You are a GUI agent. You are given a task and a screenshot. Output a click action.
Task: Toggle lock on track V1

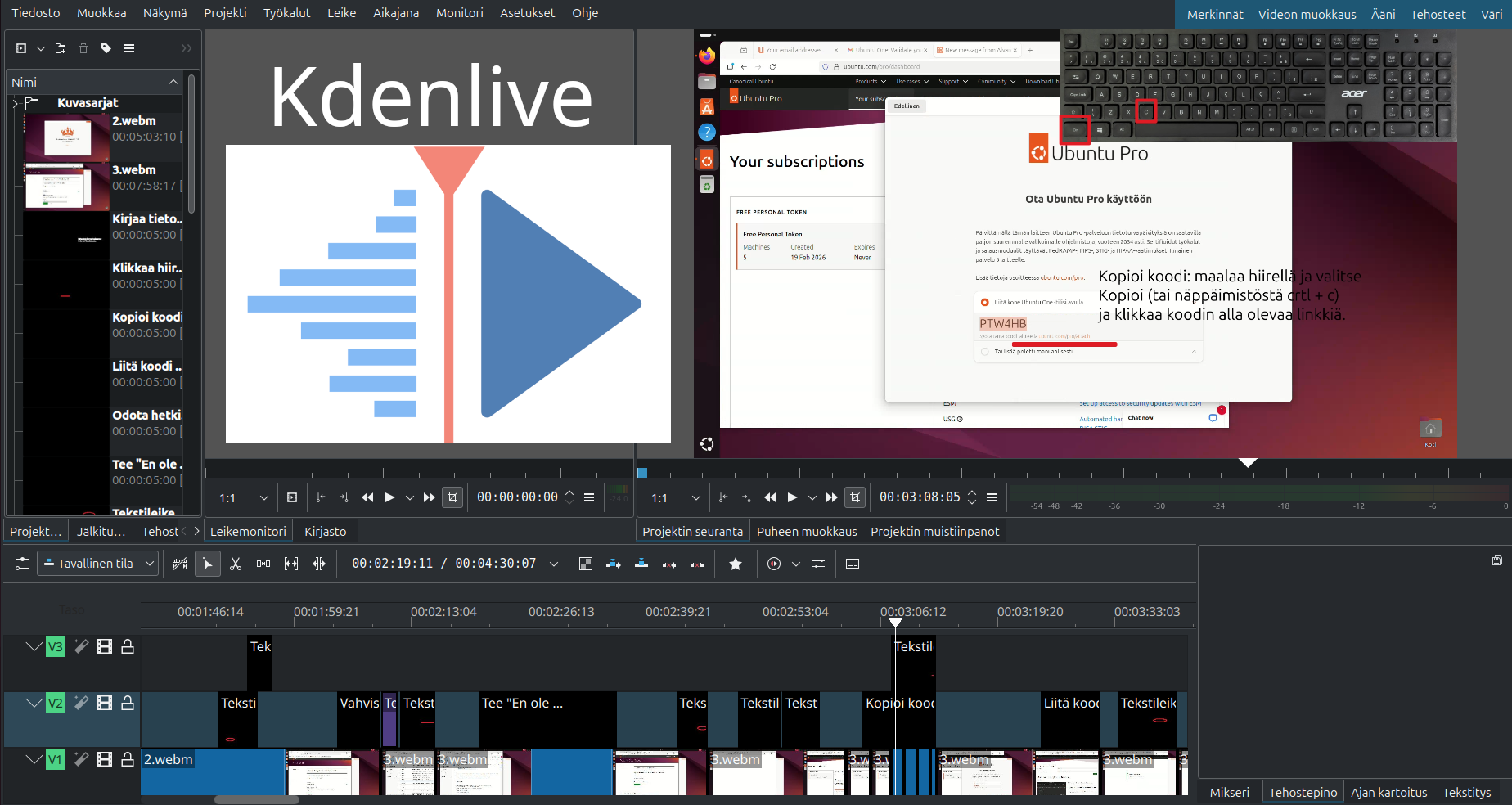[128, 759]
